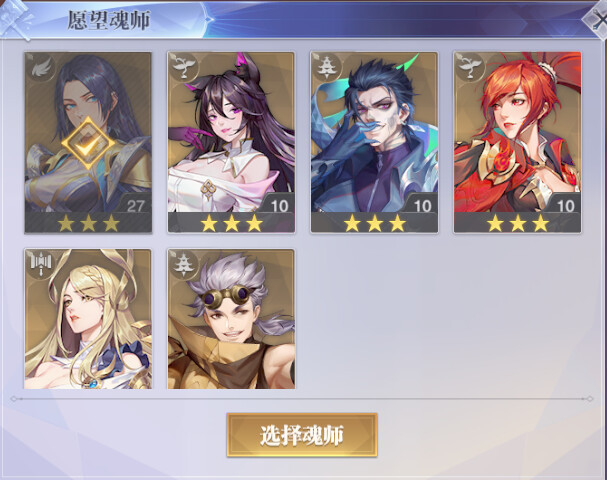Click the level 10 badge on red-haired card
607x480 pixels.
(565, 206)
